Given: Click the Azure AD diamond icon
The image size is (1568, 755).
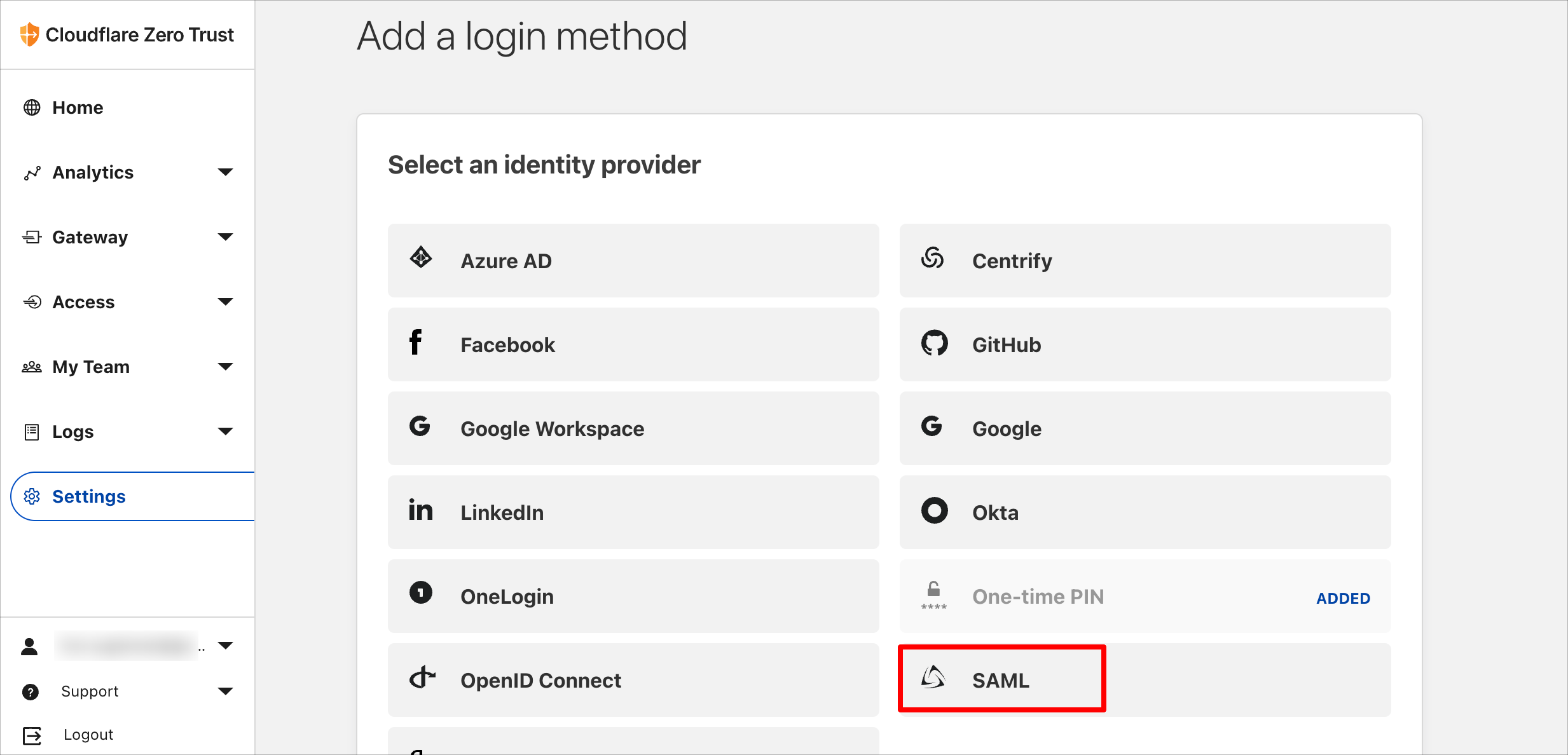Looking at the screenshot, I should tap(421, 257).
